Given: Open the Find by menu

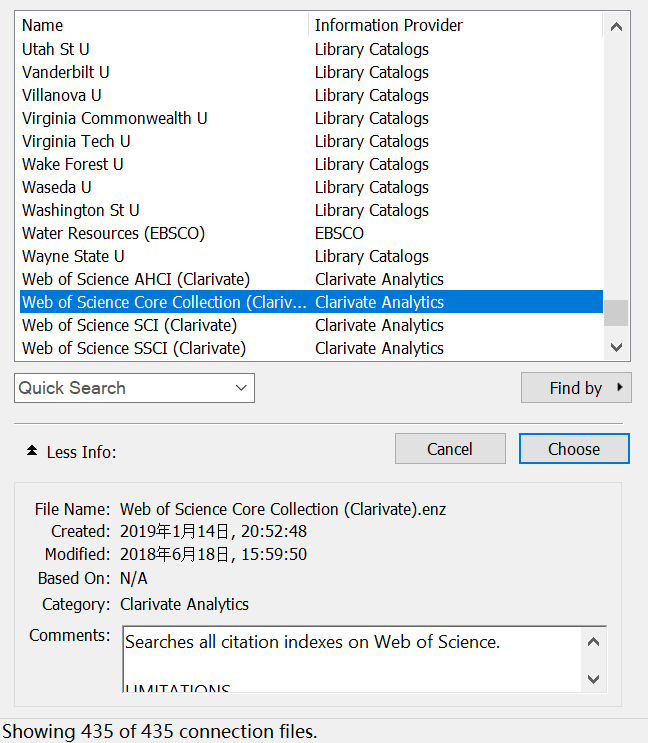Looking at the screenshot, I should (576, 388).
